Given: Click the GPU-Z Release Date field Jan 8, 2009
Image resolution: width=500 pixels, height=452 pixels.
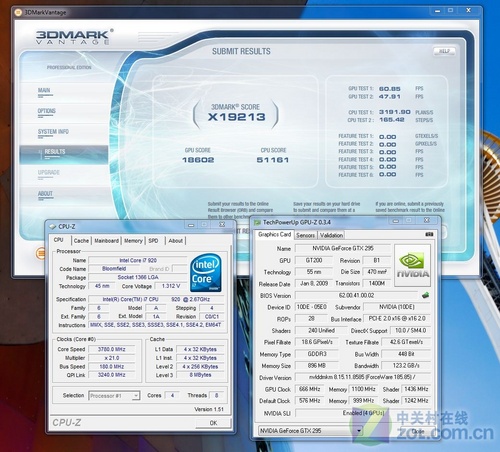Looking at the screenshot, I should pyautogui.click(x=314, y=284).
